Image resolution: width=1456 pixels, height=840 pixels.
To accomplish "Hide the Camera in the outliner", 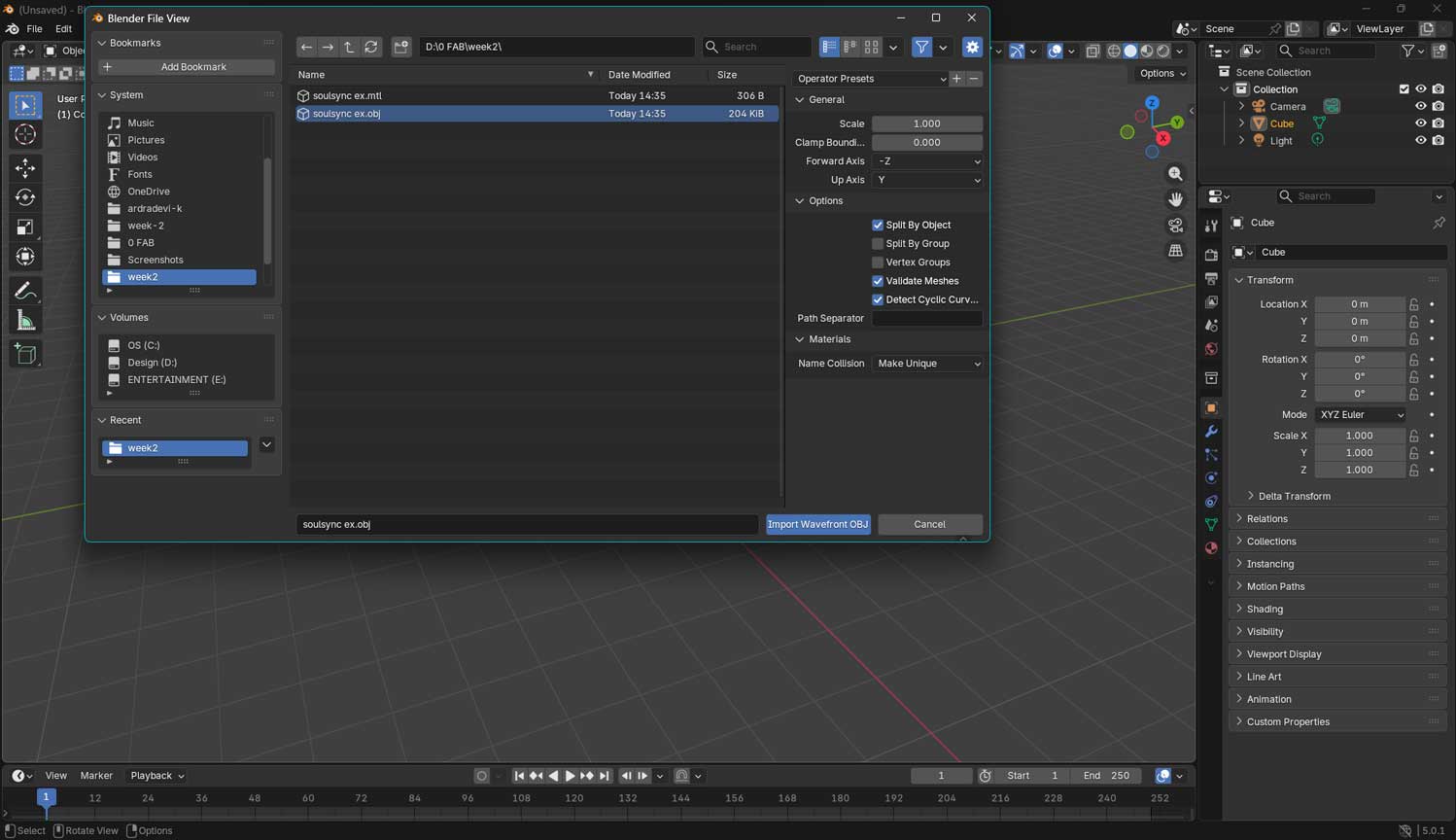I will (x=1420, y=106).
